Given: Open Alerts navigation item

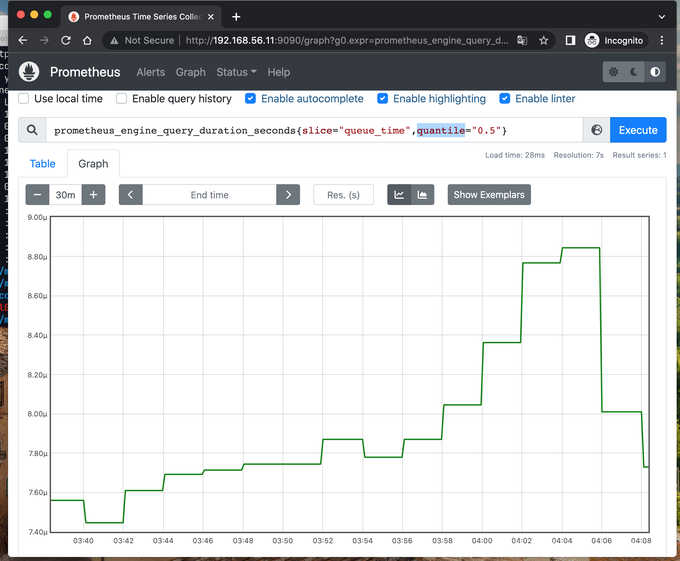Looking at the screenshot, I should (151, 72).
